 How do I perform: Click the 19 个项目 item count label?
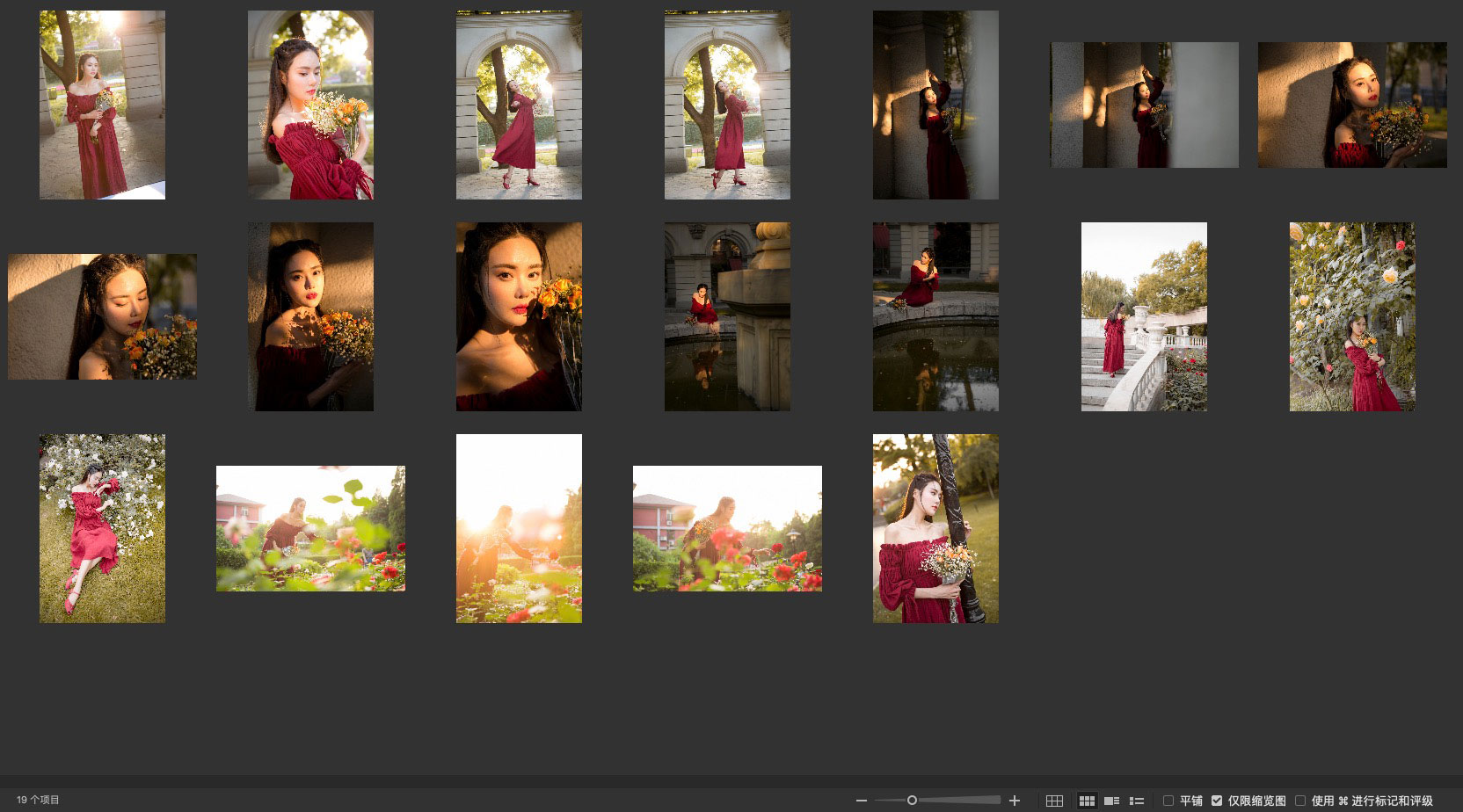38,801
